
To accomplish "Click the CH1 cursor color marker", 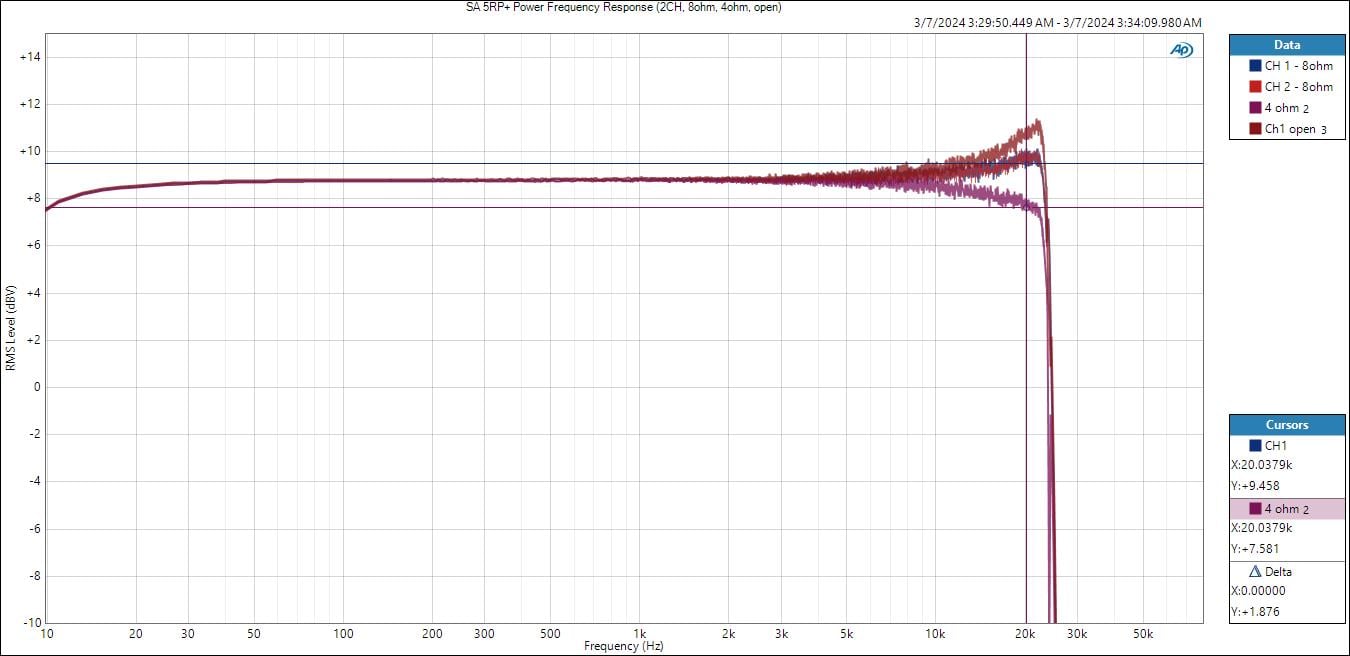I will pyautogui.click(x=1256, y=446).
